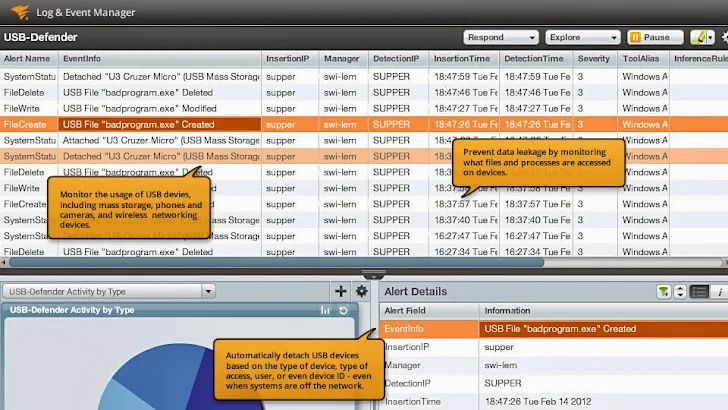
Task: Sort by EventInfo column header
Action: click(x=159, y=59)
